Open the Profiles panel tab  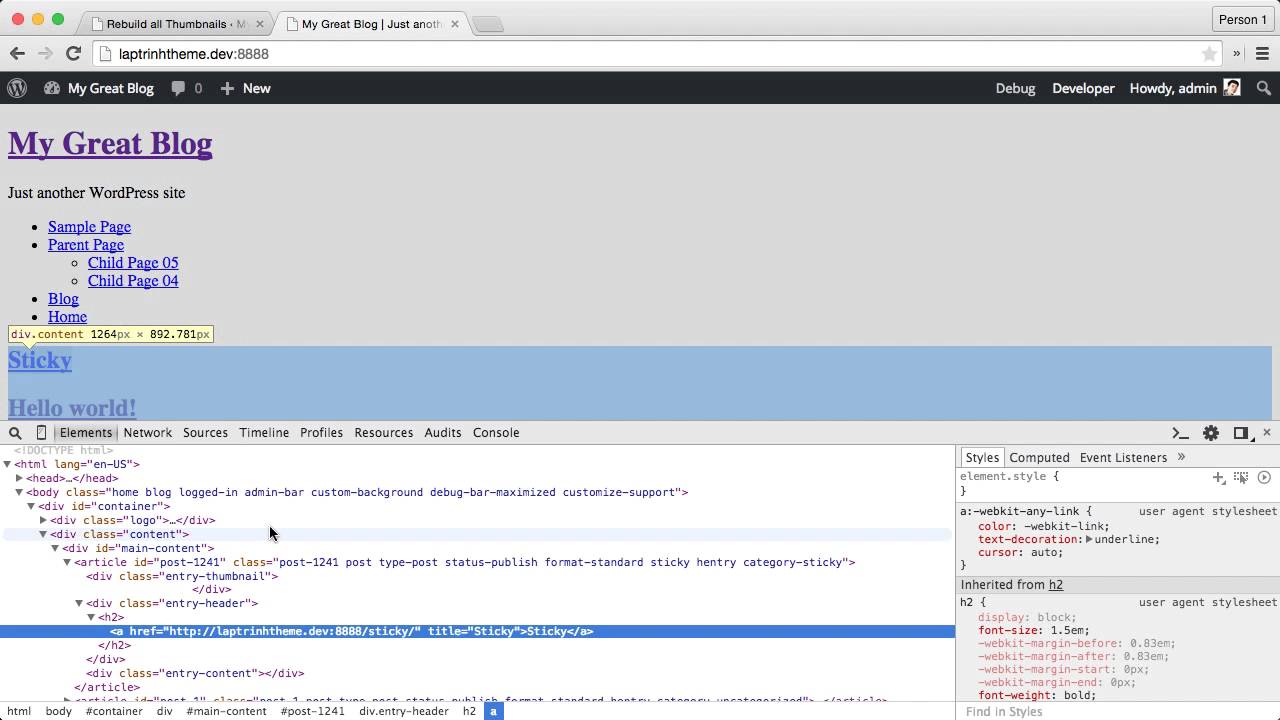point(321,433)
